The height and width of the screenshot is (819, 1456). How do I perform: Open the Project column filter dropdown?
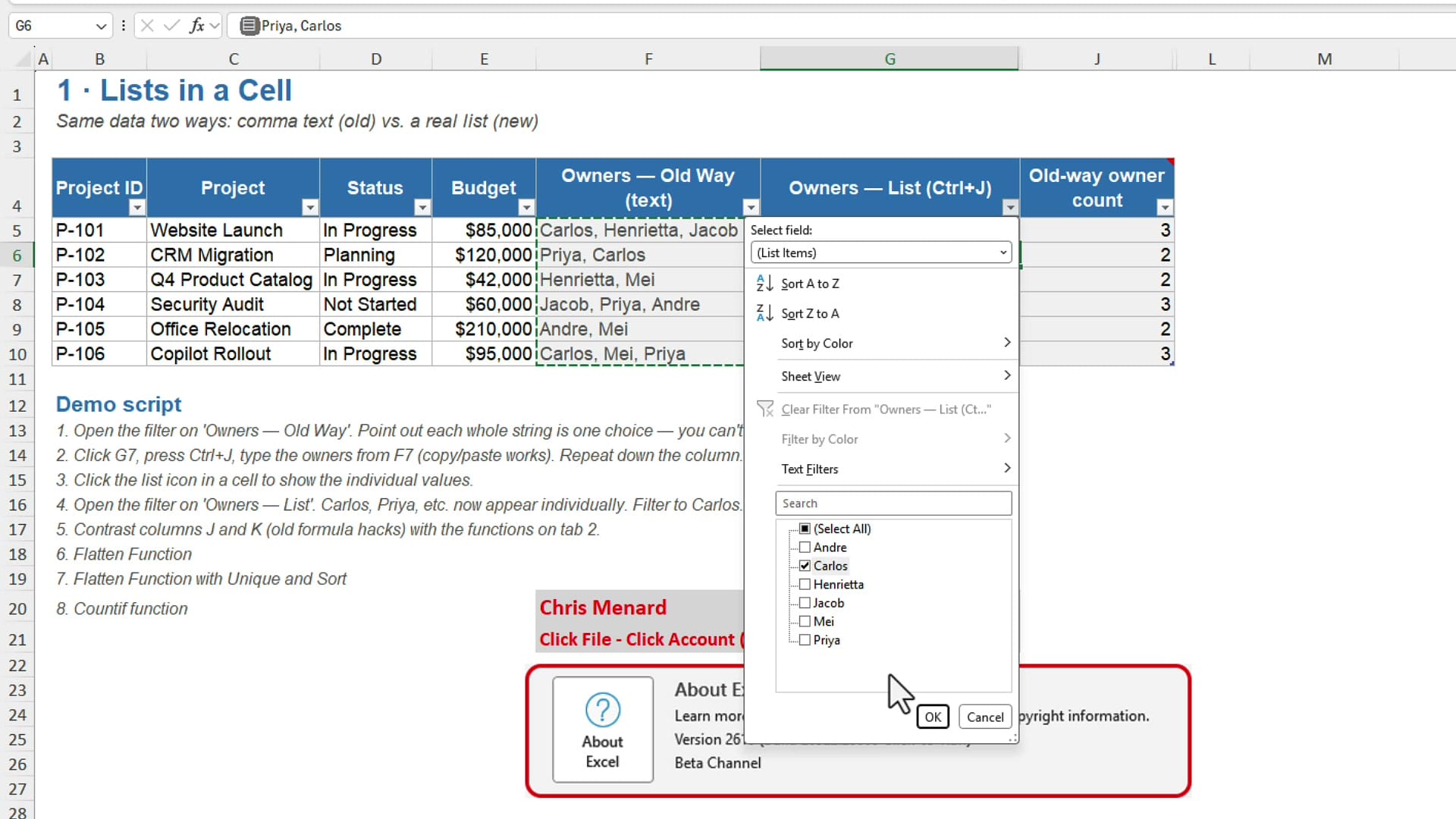click(x=310, y=207)
